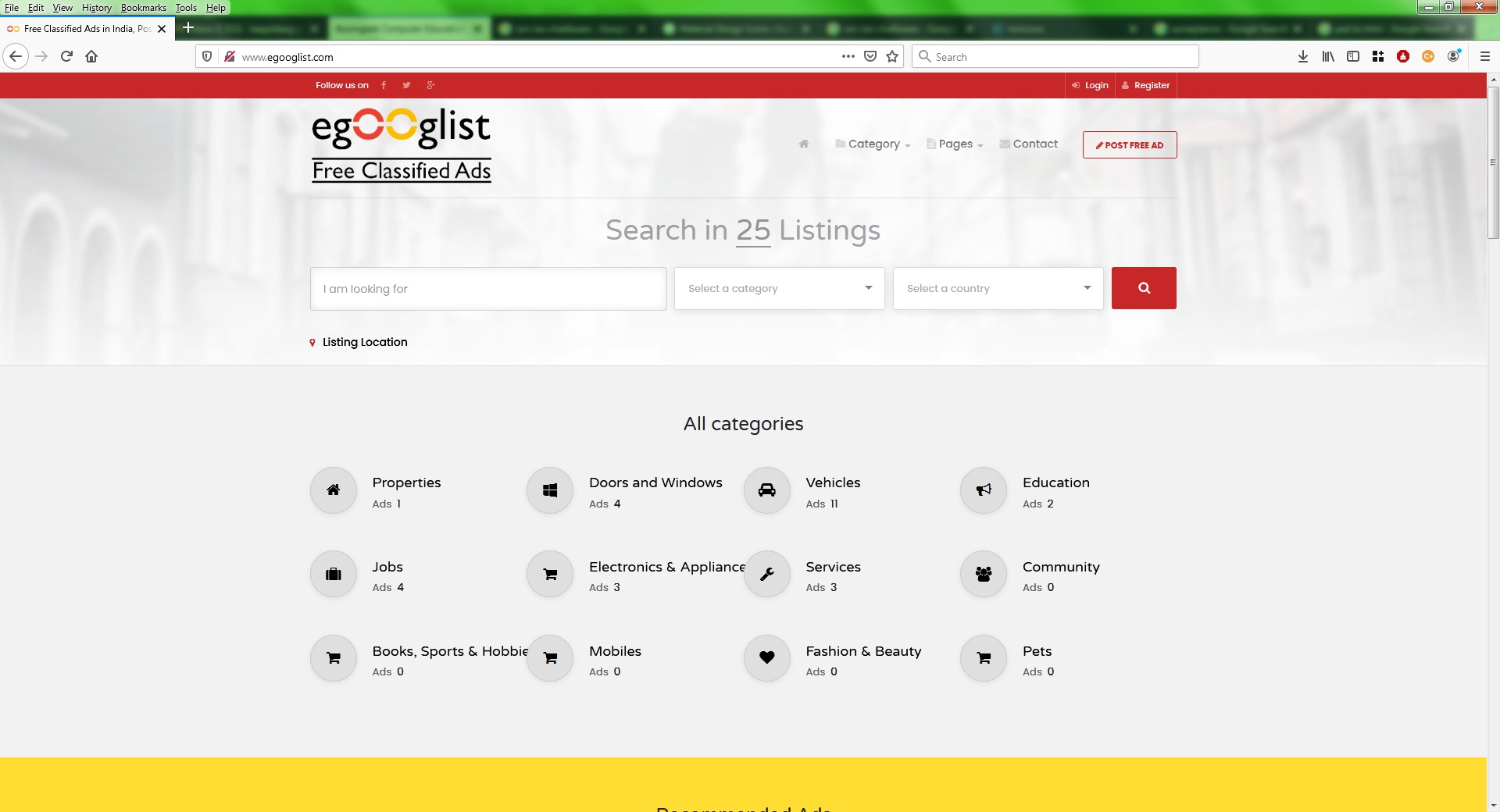Click the Twitter icon in top bar
Viewport: 1500px width, 812px height.
[x=406, y=85]
